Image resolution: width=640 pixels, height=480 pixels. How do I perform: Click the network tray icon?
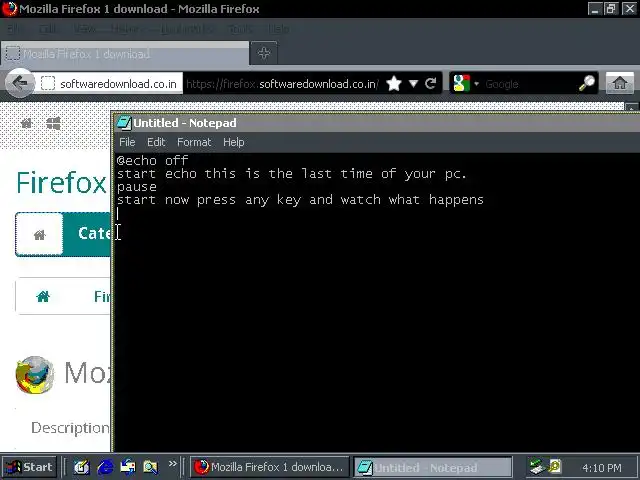point(538,467)
